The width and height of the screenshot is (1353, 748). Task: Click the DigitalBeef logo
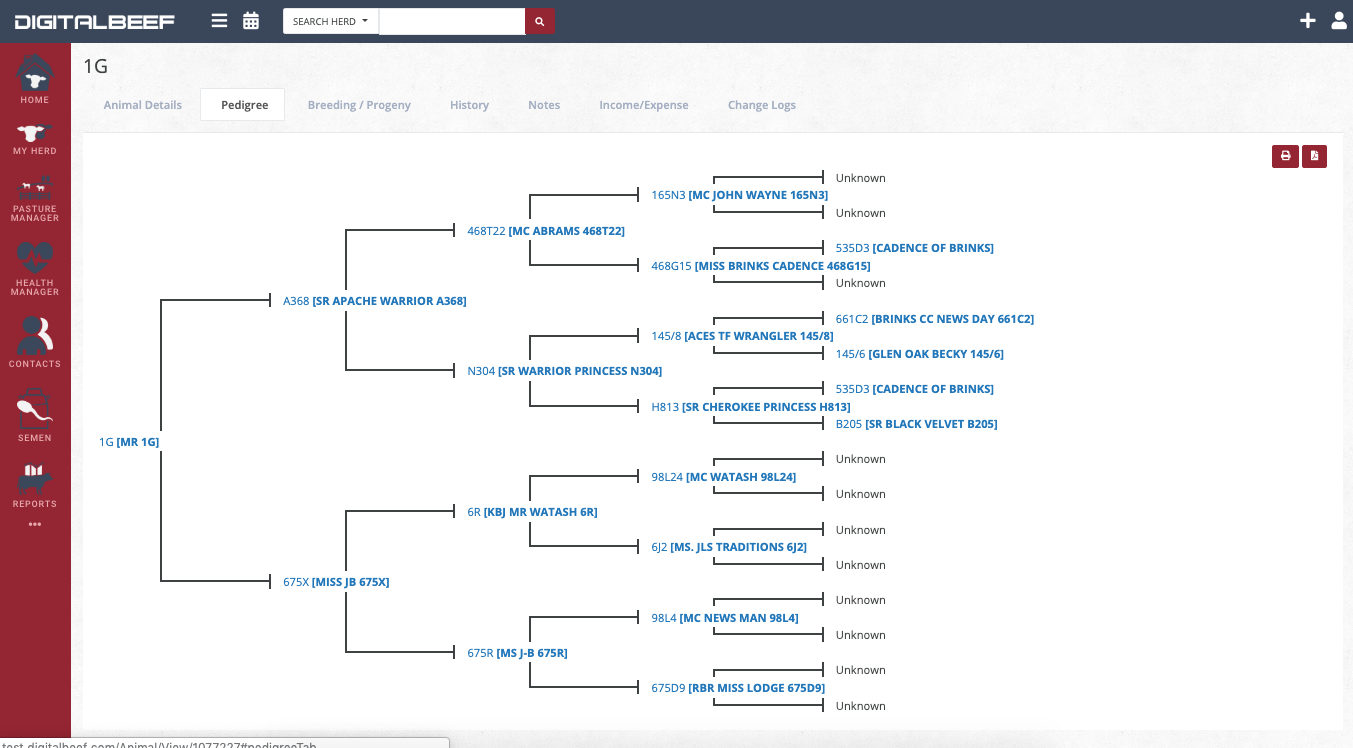95,21
